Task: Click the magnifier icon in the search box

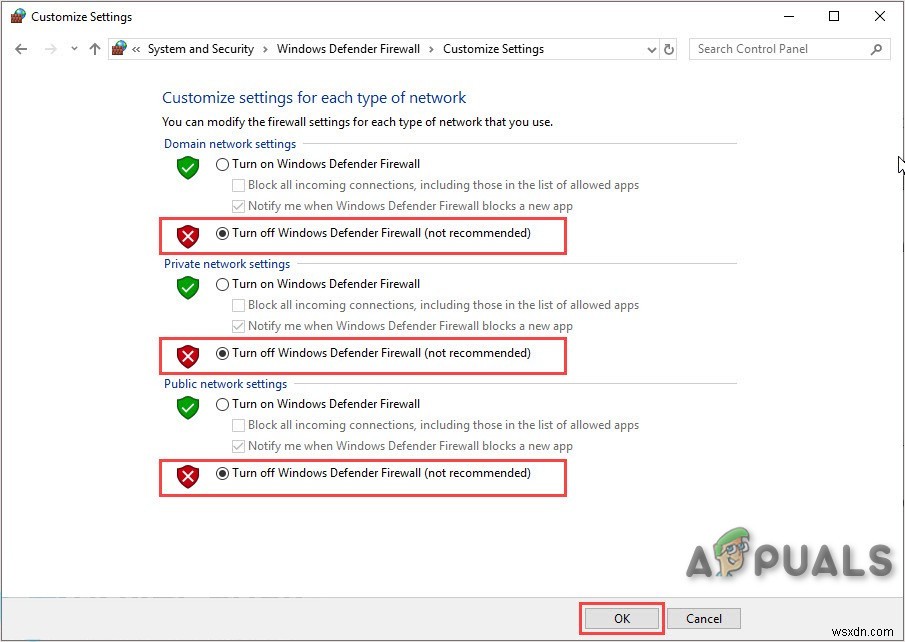Action: click(x=875, y=48)
